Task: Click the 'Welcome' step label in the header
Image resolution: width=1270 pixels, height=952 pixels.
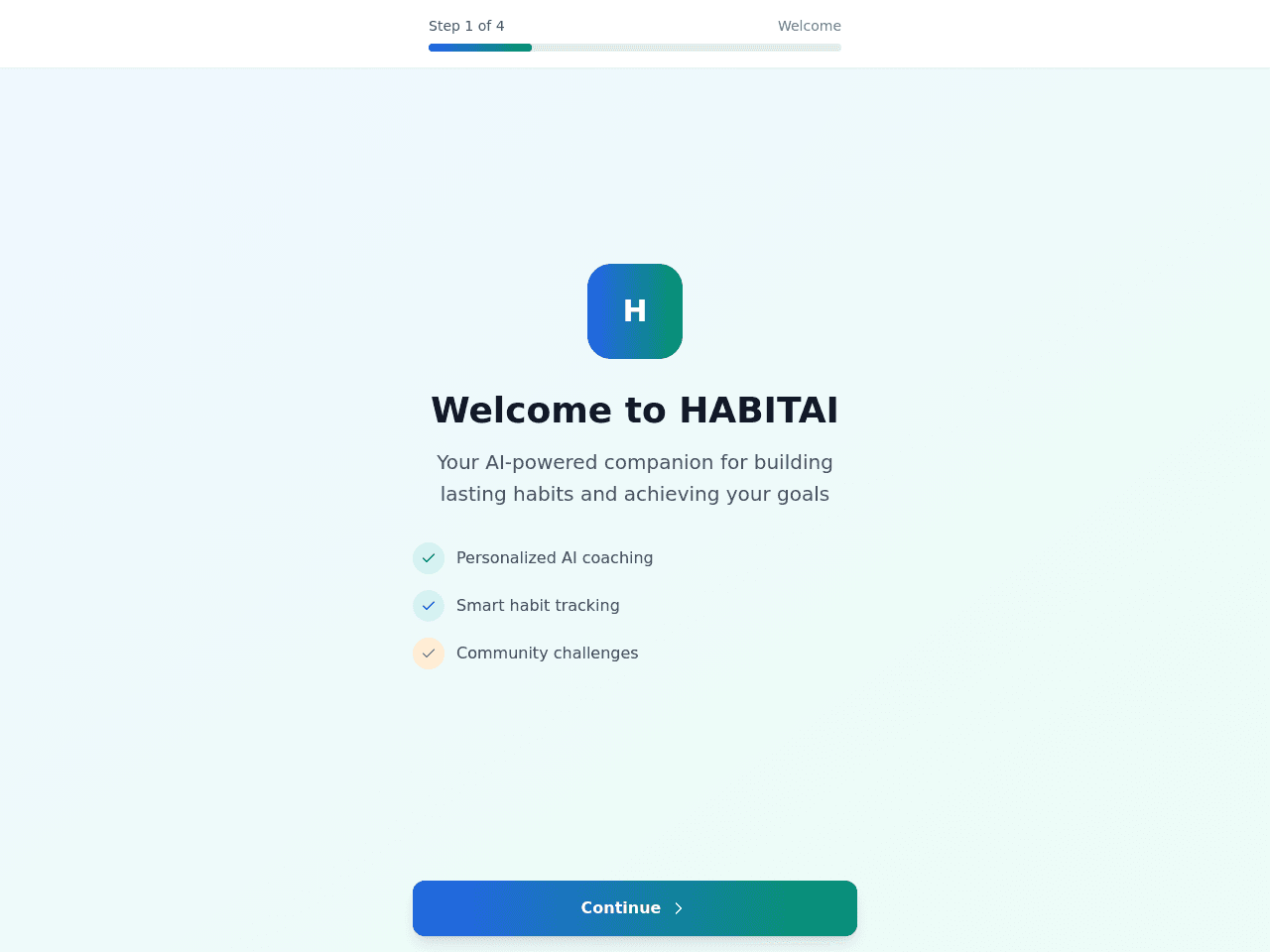Action: coord(810,26)
